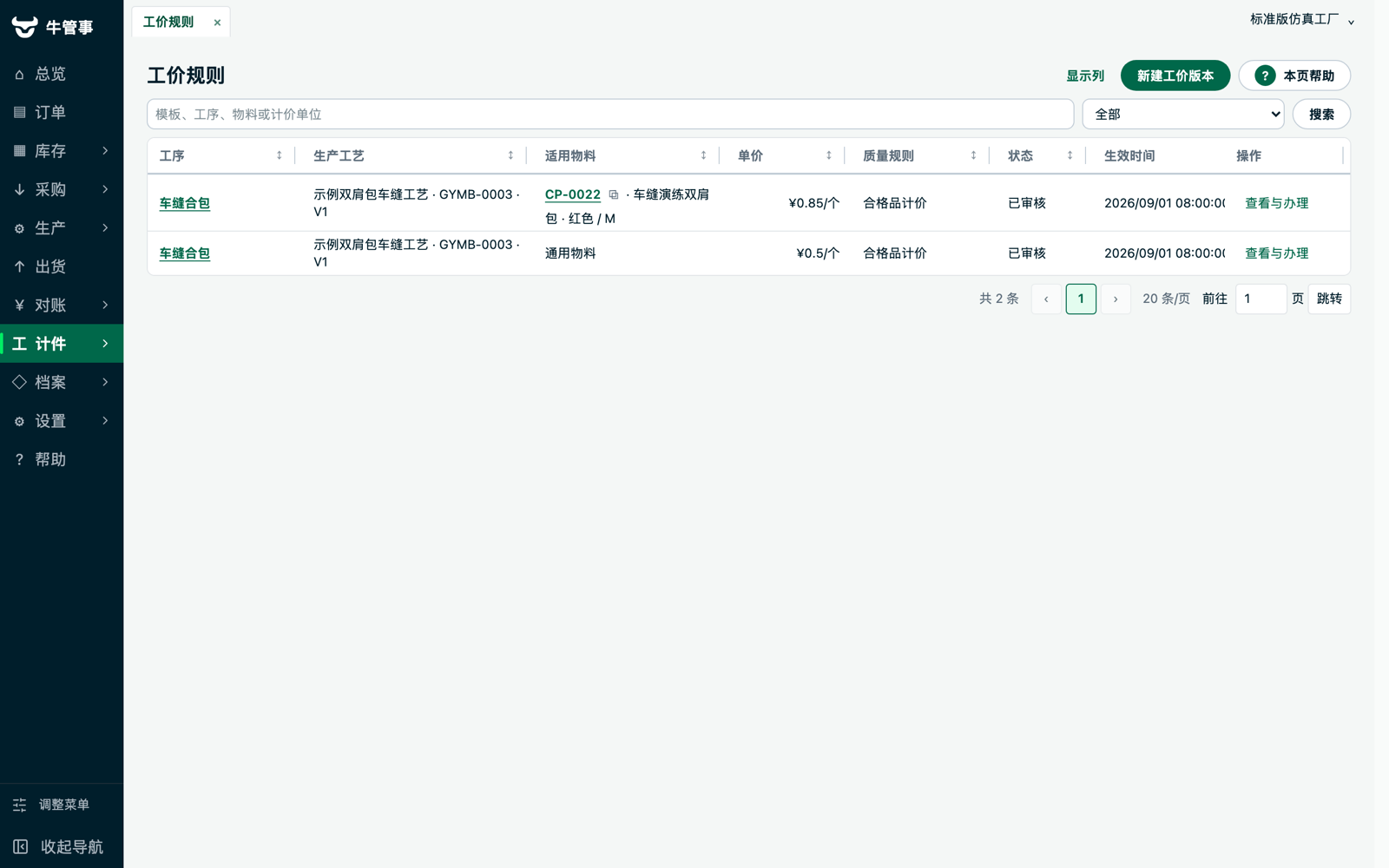Image resolution: width=1389 pixels, height=868 pixels.
Task: Expand the 对账 submenu chevron
Action: 105,306
